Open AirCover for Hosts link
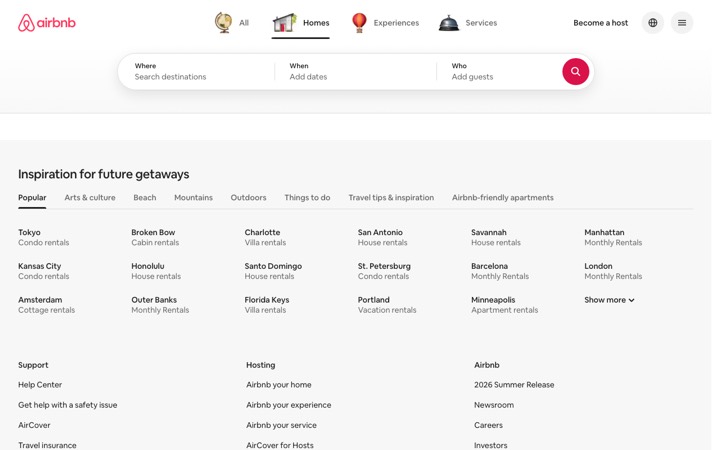720x450 pixels. coord(280,445)
